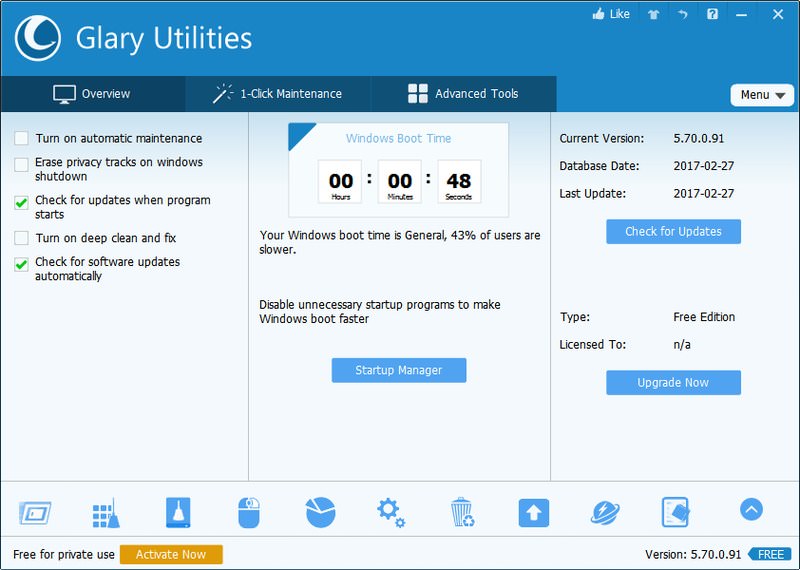The height and width of the screenshot is (570, 800).
Task: Switch to the Advanced Tools tab
Action: pyautogui.click(x=463, y=94)
